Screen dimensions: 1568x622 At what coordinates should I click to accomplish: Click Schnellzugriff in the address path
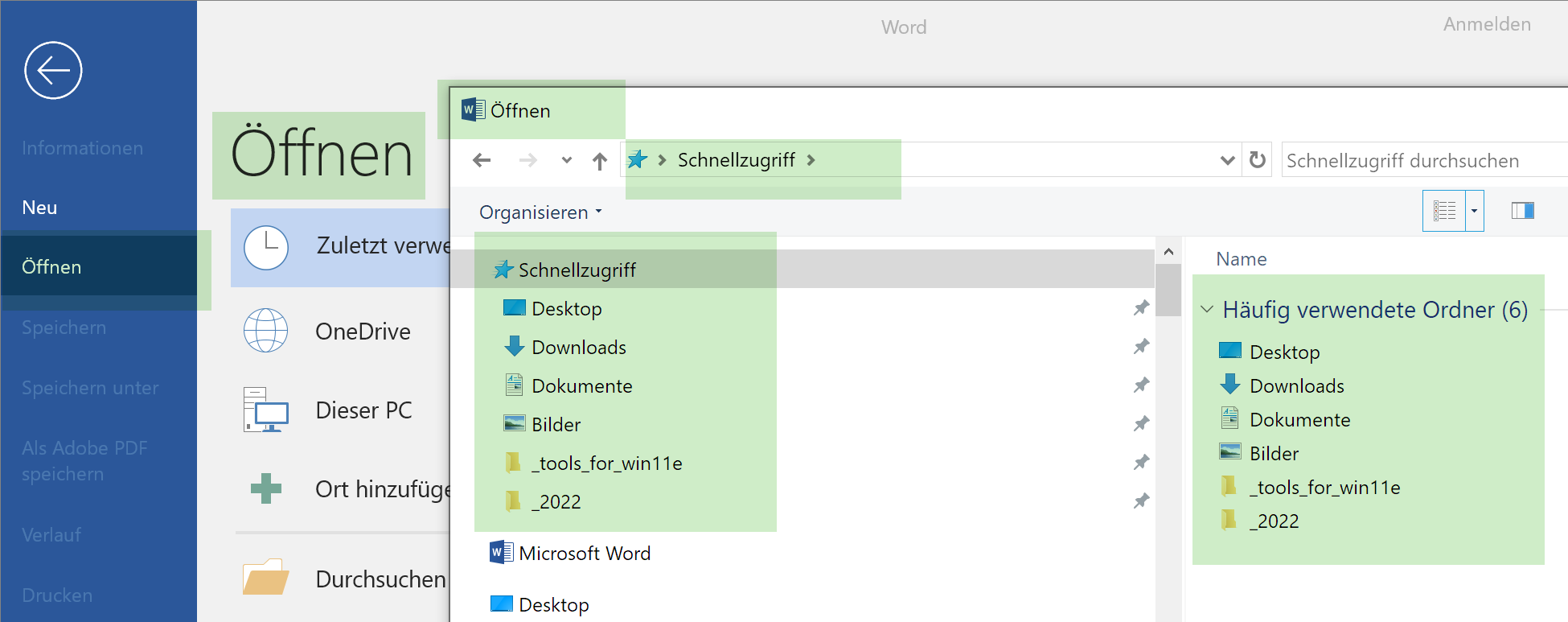(x=737, y=160)
